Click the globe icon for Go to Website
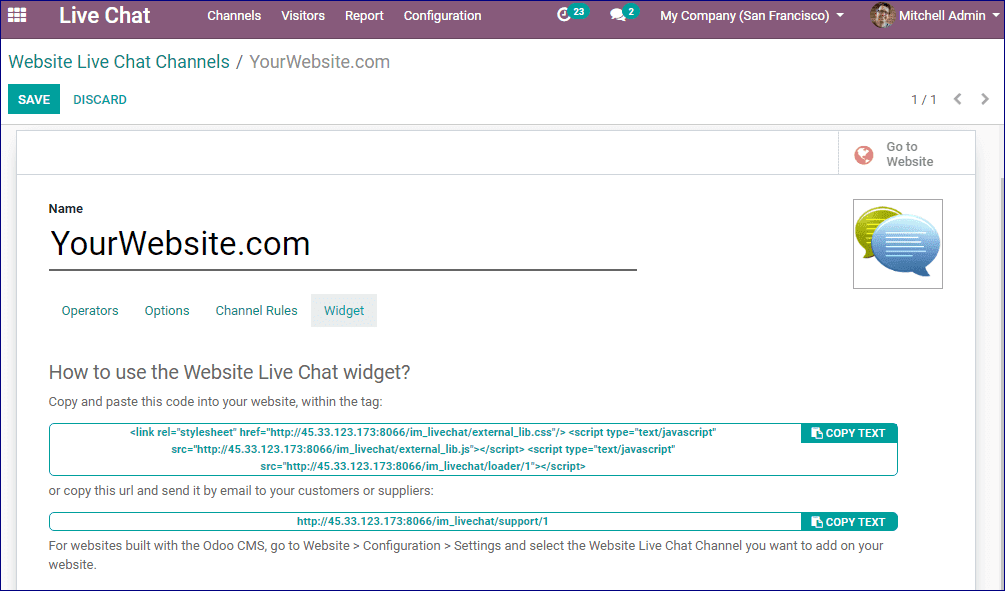The width and height of the screenshot is (1005, 591). click(863, 154)
